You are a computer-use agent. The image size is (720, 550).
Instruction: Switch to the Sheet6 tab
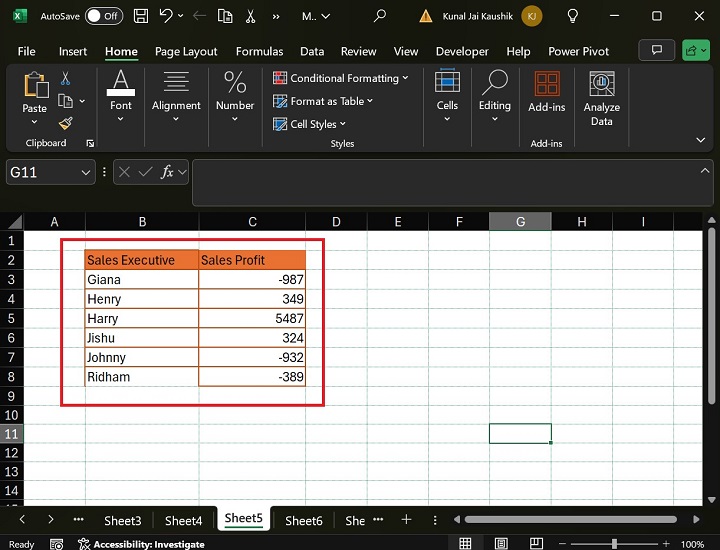click(303, 520)
